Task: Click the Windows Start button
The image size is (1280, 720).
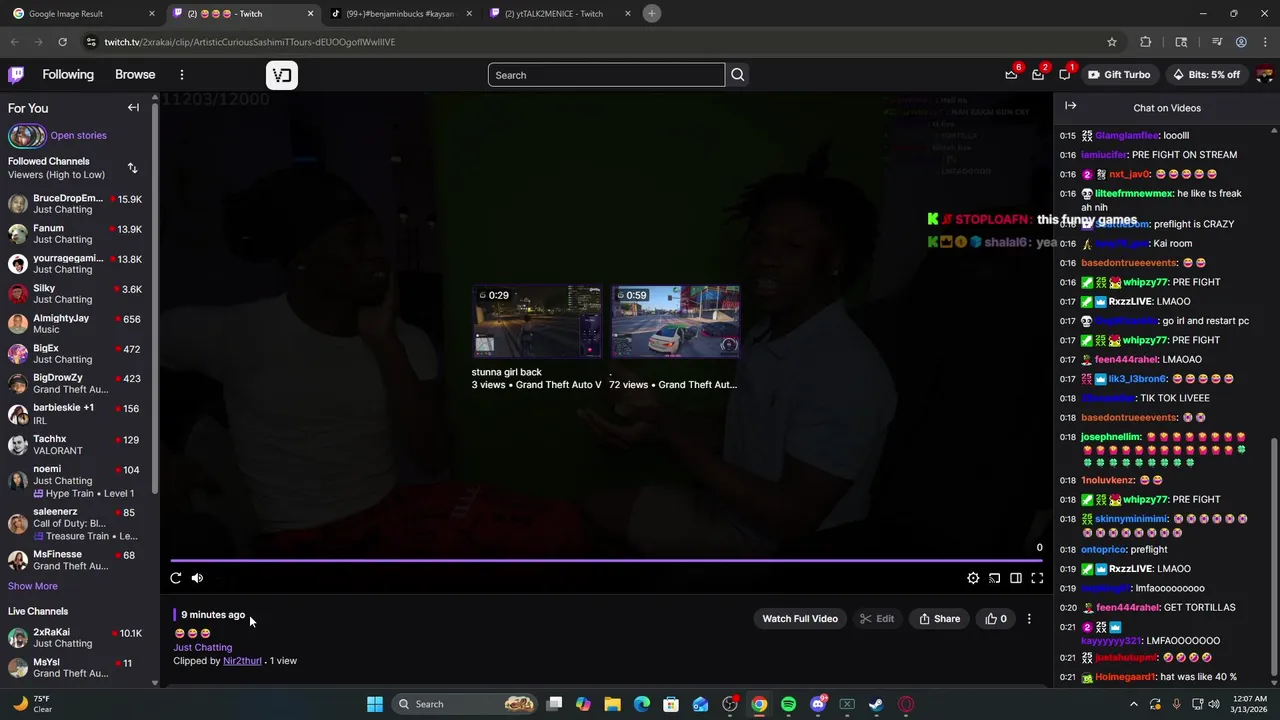Action: click(375, 704)
